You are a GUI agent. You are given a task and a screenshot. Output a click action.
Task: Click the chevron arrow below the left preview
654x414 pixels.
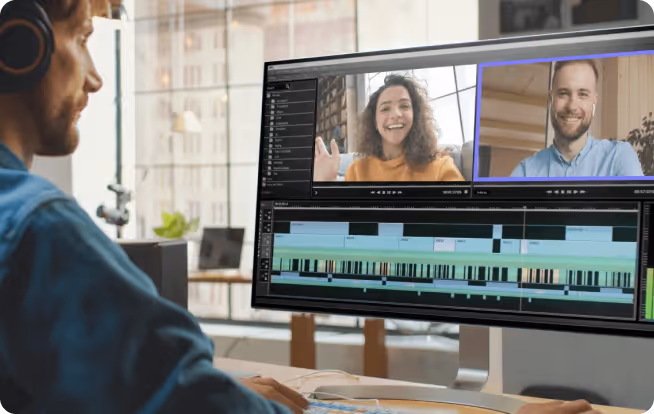click(316, 193)
